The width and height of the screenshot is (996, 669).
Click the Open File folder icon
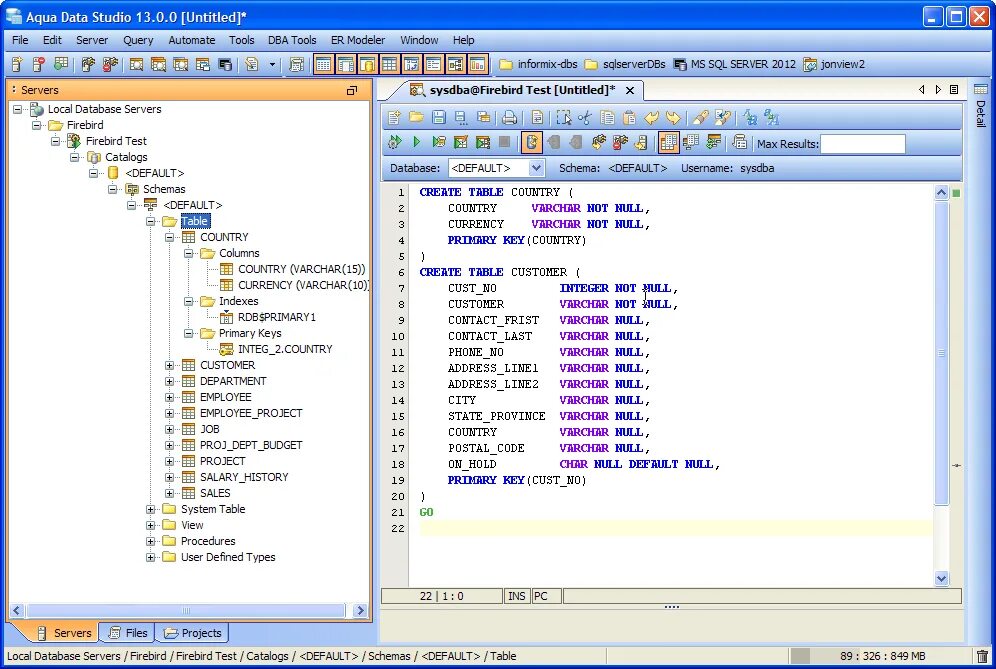418,118
